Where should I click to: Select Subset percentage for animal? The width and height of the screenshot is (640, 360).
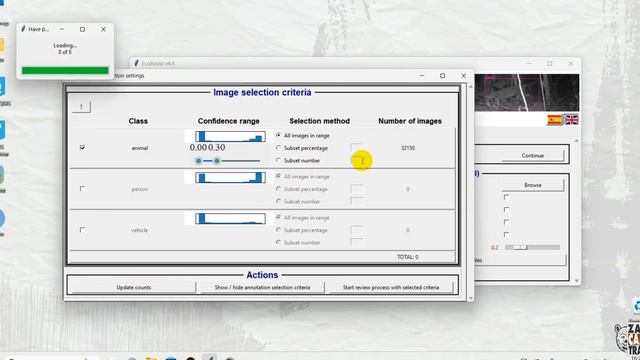coord(278,148)
